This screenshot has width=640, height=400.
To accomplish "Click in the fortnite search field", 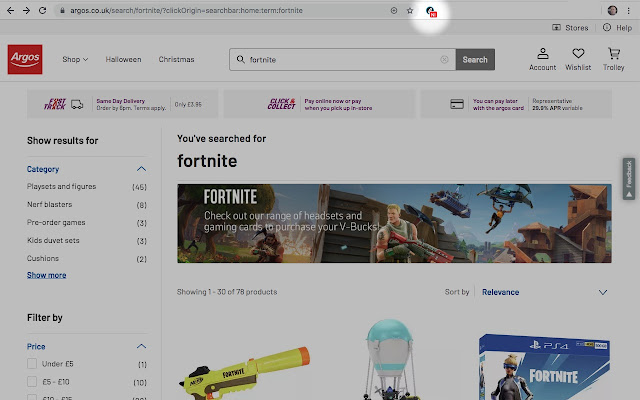I will (x=342, y=60).
